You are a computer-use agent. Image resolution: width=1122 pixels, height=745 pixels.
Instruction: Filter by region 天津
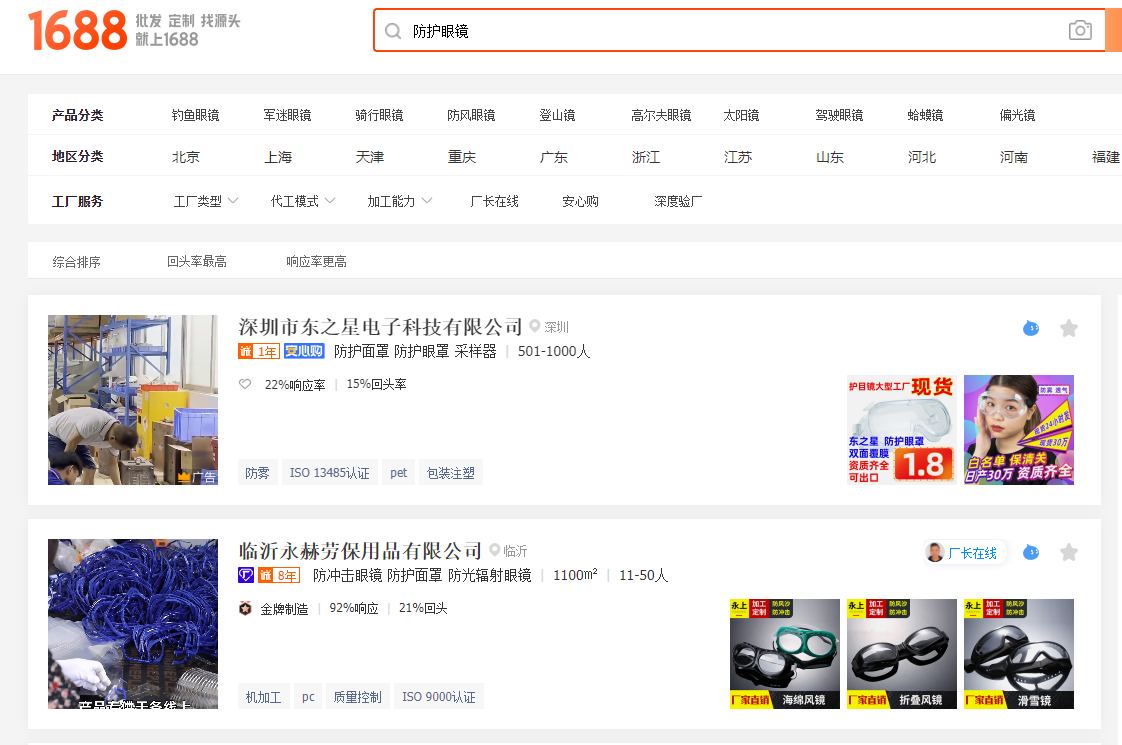coord(370,157)
